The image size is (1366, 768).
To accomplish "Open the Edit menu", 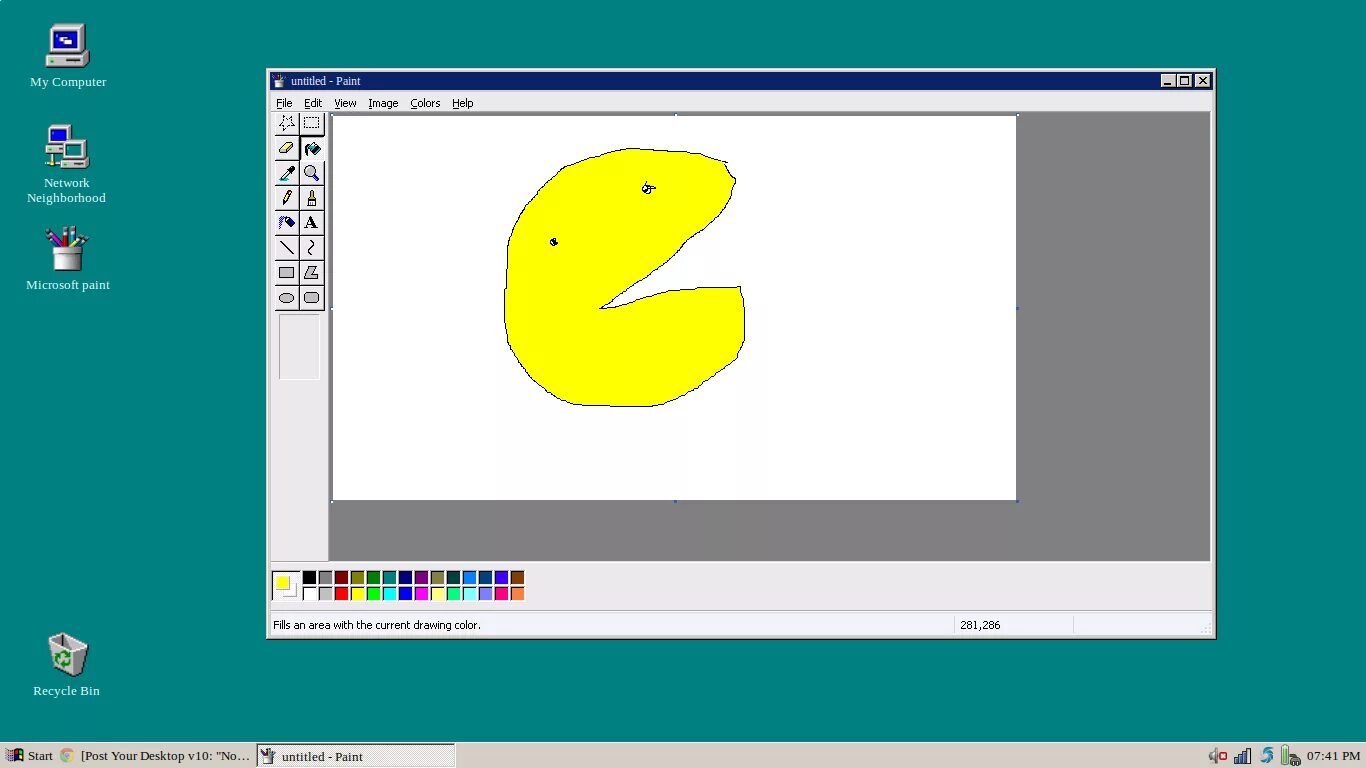I will [313, 103].
